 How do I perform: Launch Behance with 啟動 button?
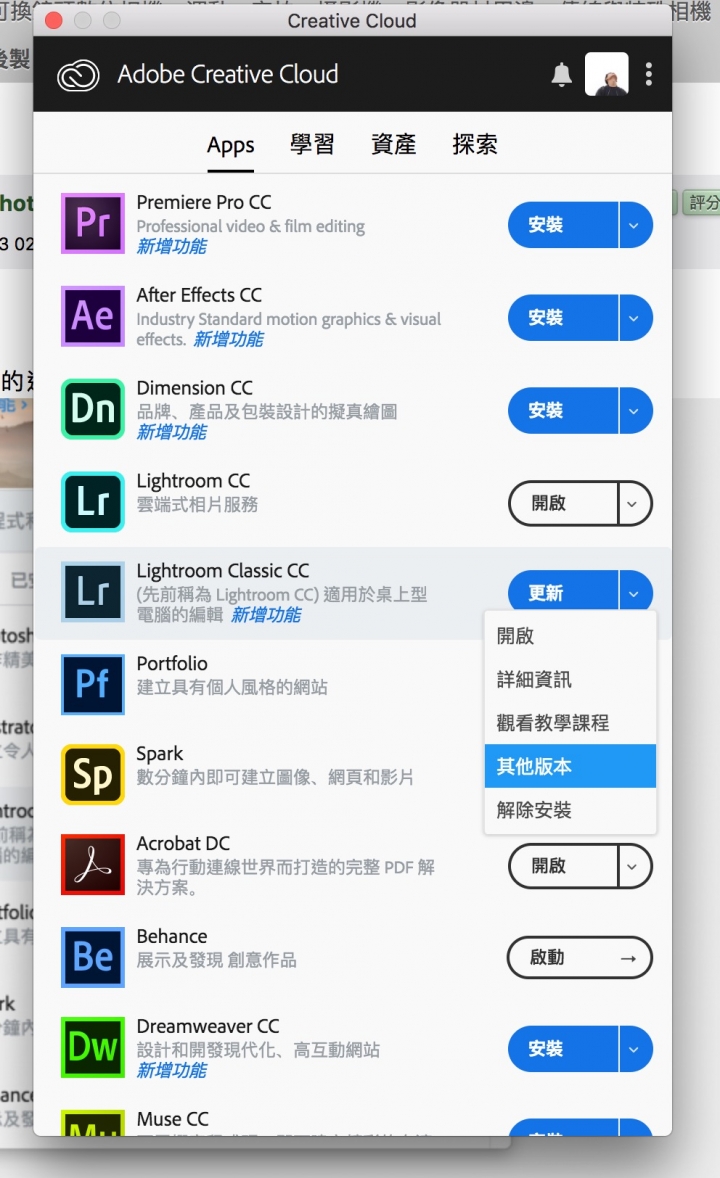pos(579,958)
